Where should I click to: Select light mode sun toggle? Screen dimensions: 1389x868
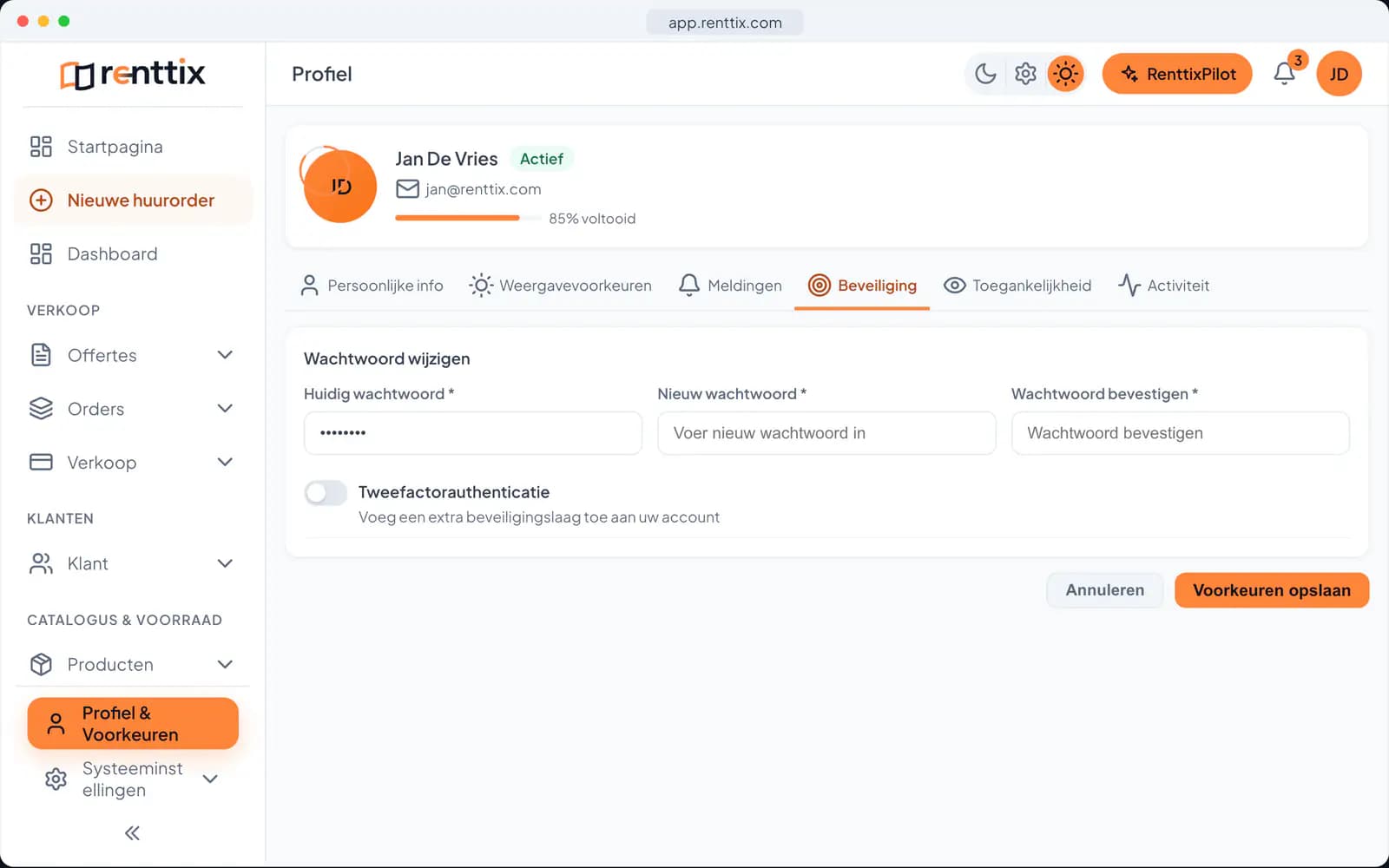coord(1065,74)
